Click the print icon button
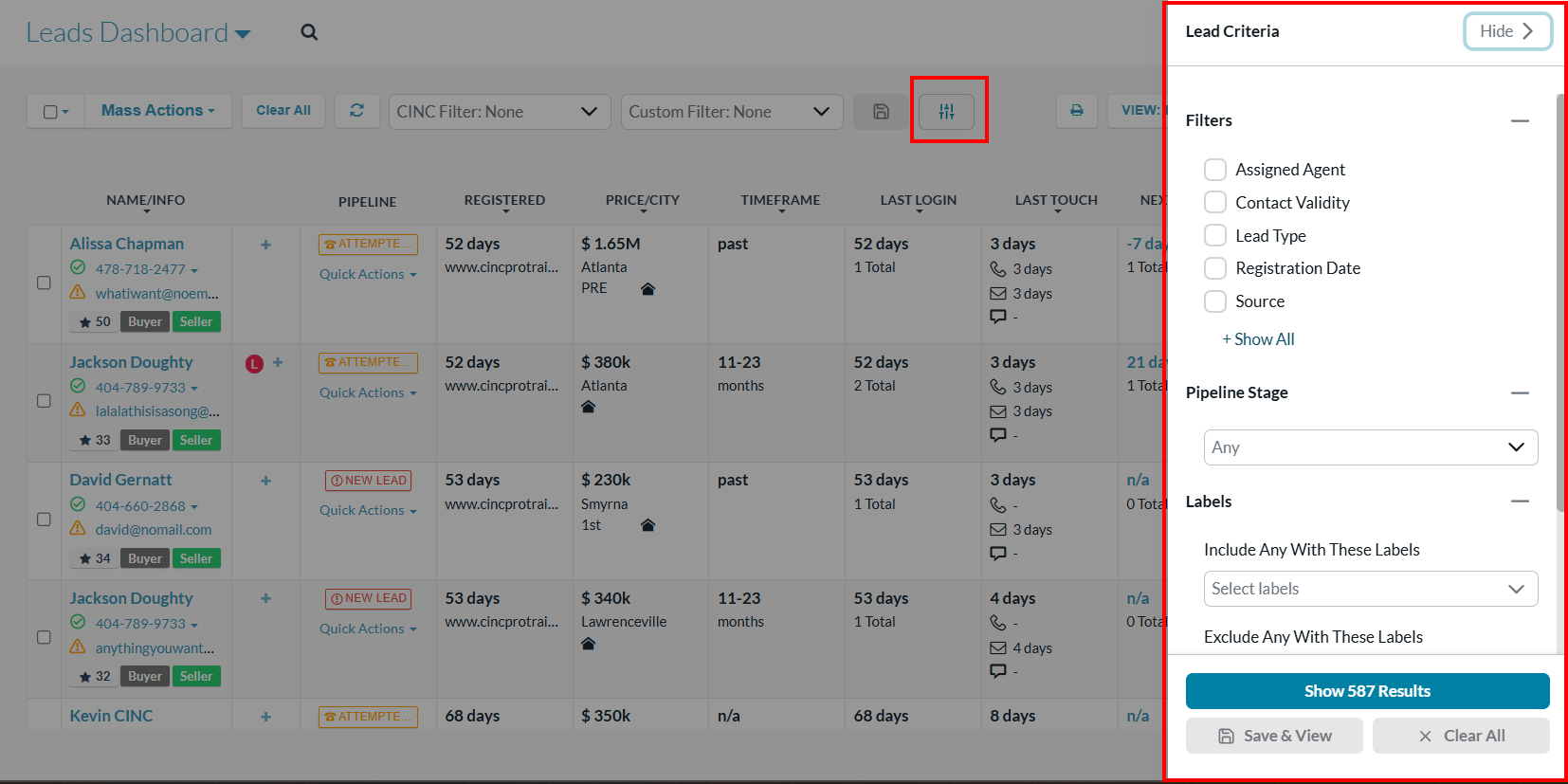This screenshot has height=784, width=1568. pyautogui.click(x=1077, y=111)
